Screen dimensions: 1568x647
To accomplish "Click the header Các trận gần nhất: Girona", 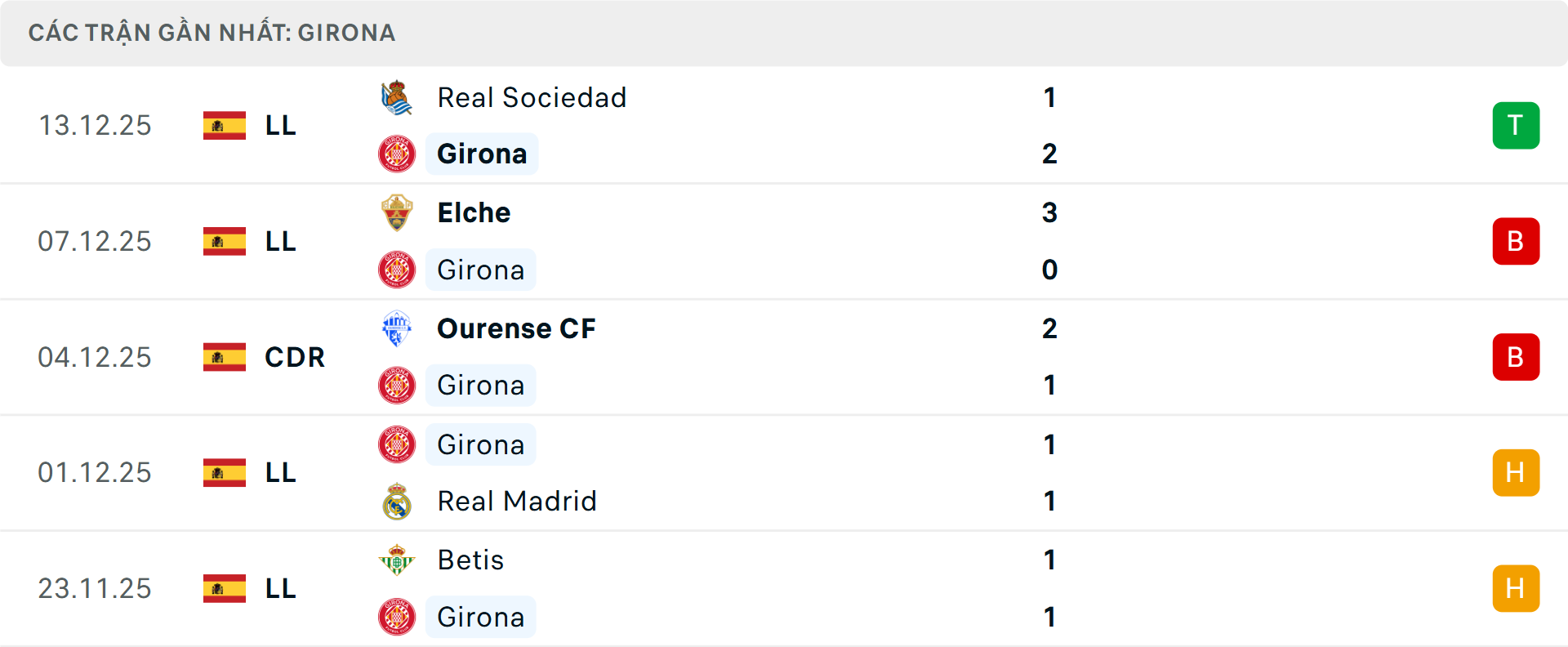I will (212, 33).
